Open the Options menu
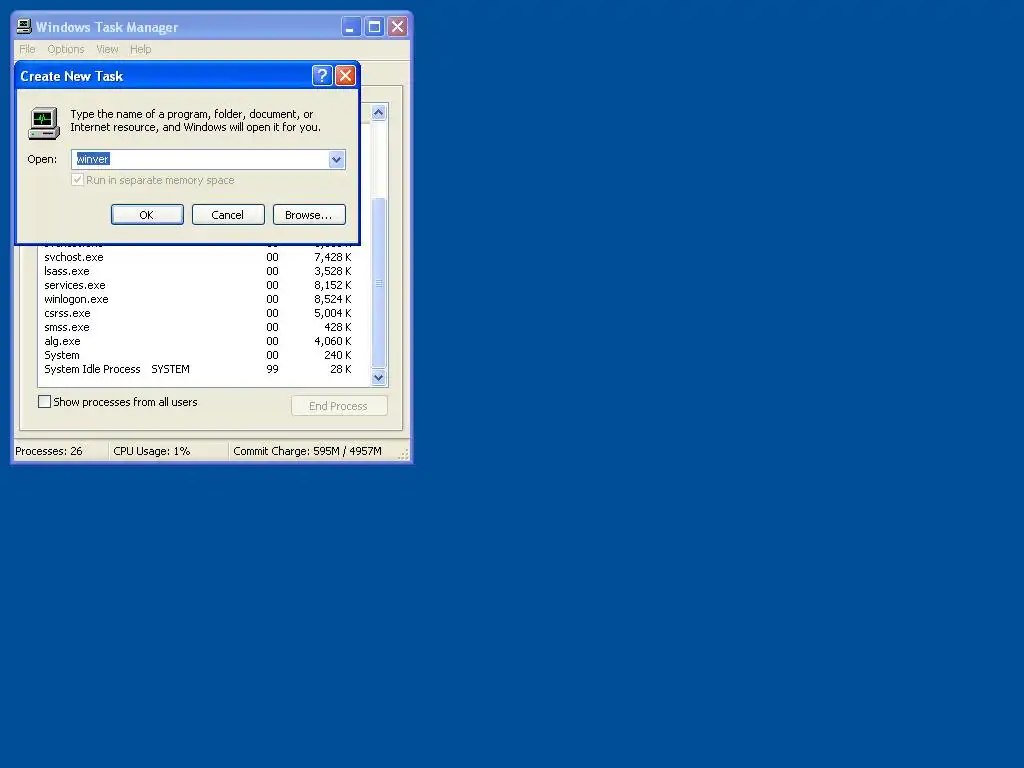Image resolution: width=1024 pixels, height=768 pixels. tap(66, 49)
